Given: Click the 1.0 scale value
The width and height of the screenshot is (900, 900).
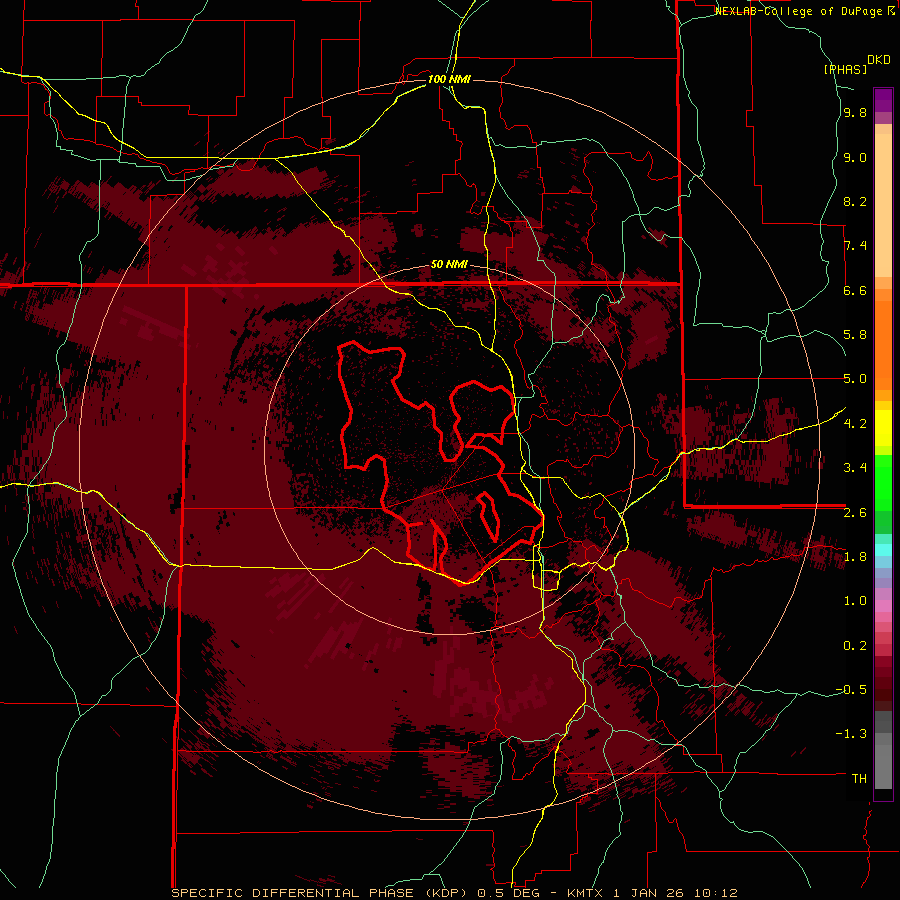Looking at the screenshot, I should (855, 602).
